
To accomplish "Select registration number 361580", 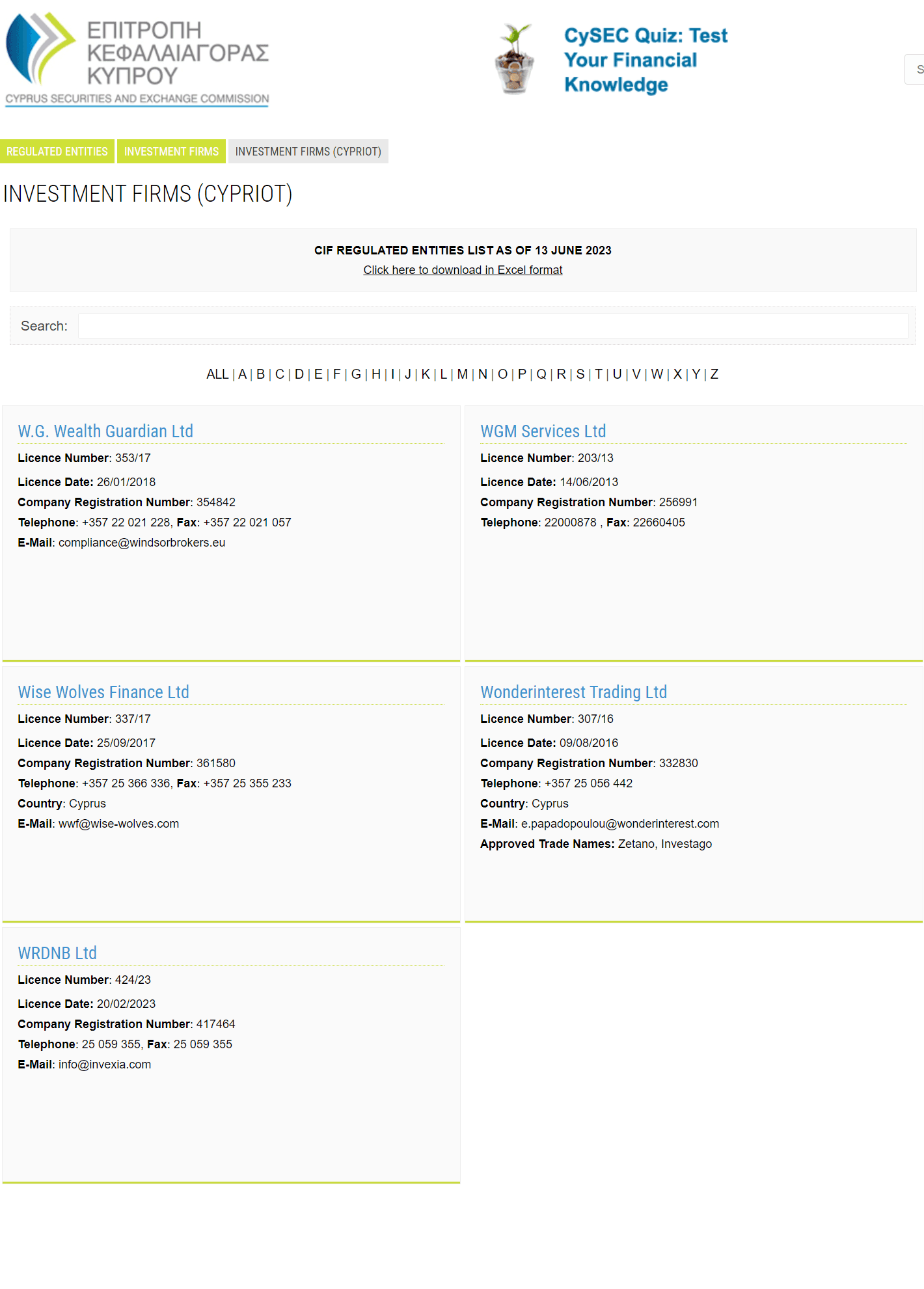I will tap(216, 763).
